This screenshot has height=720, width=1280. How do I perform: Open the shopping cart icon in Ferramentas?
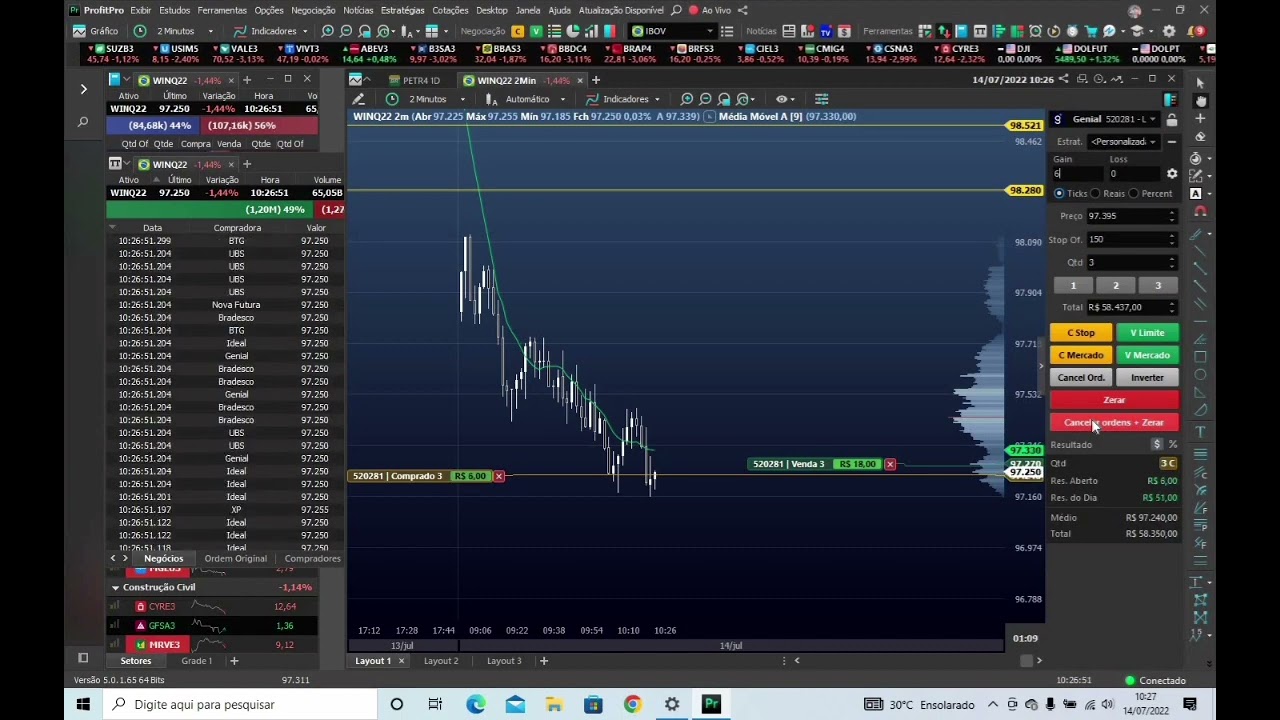coord(1091,31)
